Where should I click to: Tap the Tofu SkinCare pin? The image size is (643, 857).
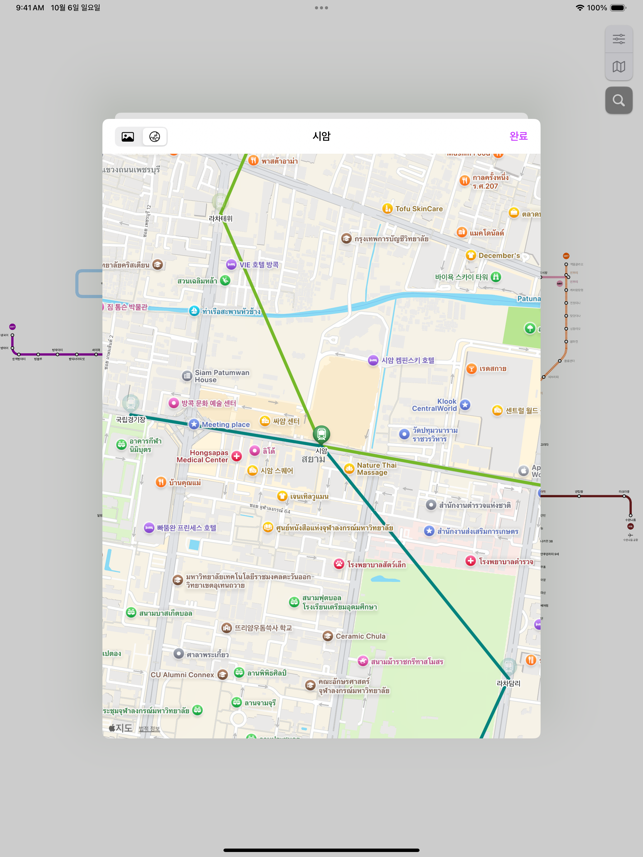tap(387, 208)
